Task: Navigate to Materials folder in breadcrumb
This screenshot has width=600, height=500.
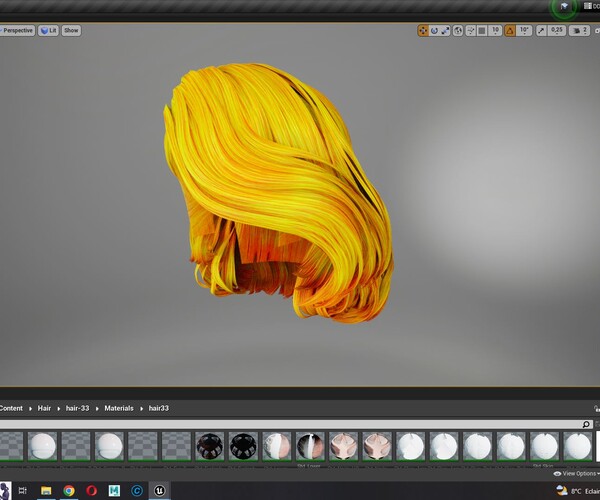Action: (119, 408)
